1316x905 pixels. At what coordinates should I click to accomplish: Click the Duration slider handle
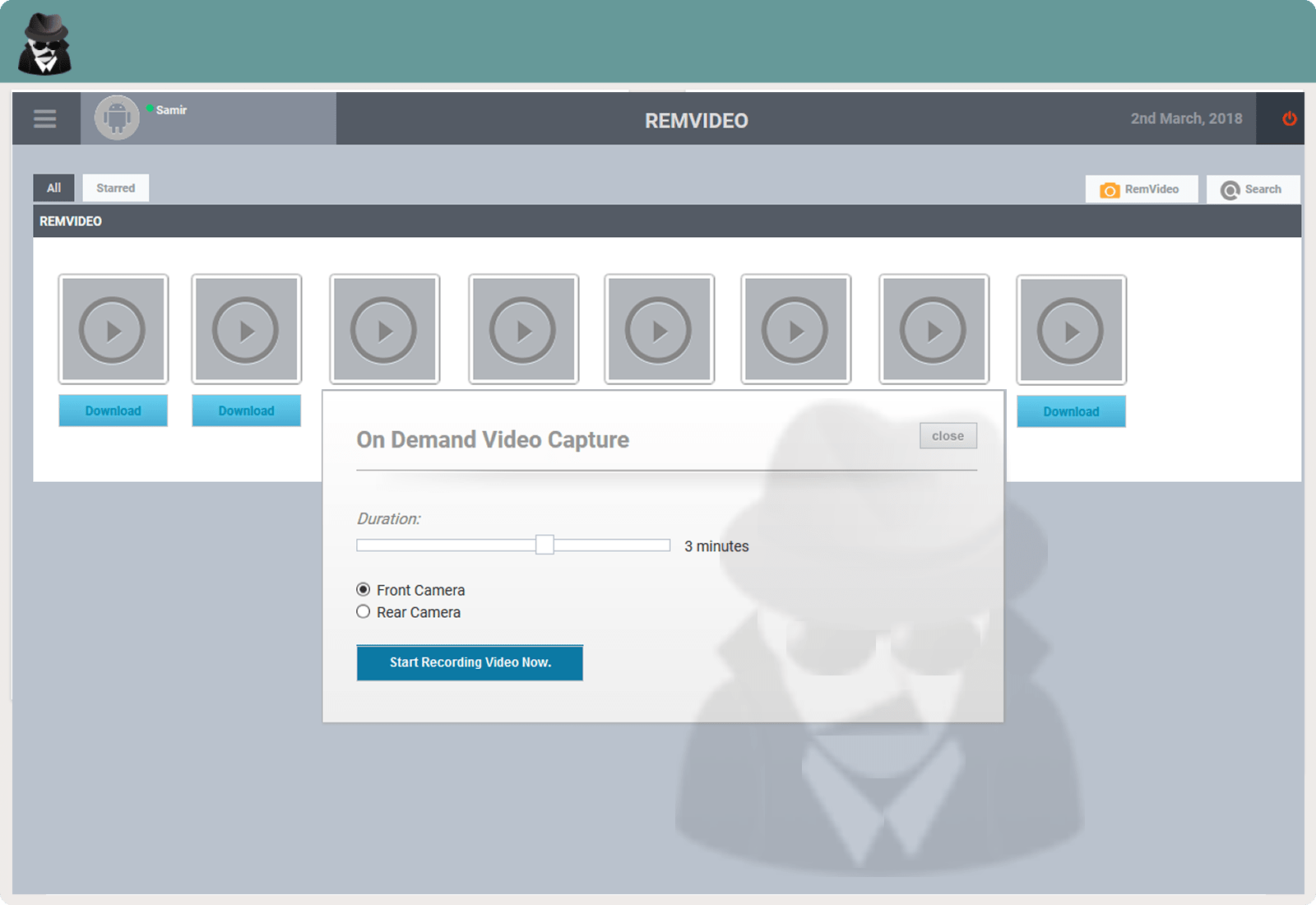544,545
